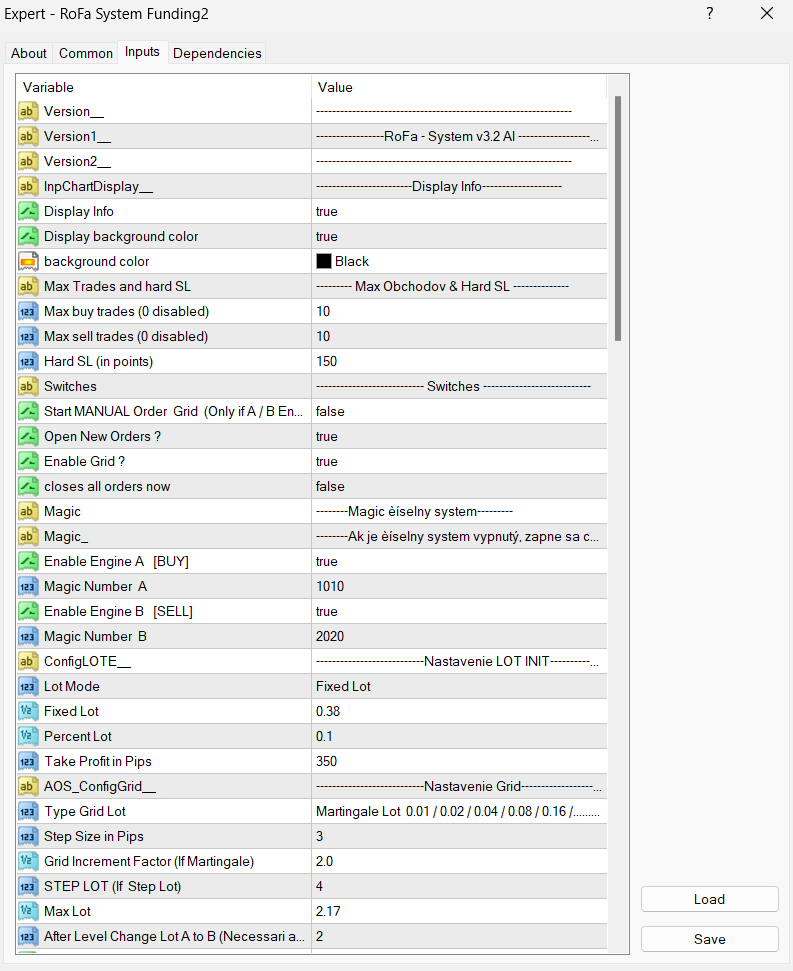Toggle the closes all orders now value
Viewport: 793px width, 971px height.
458,486
